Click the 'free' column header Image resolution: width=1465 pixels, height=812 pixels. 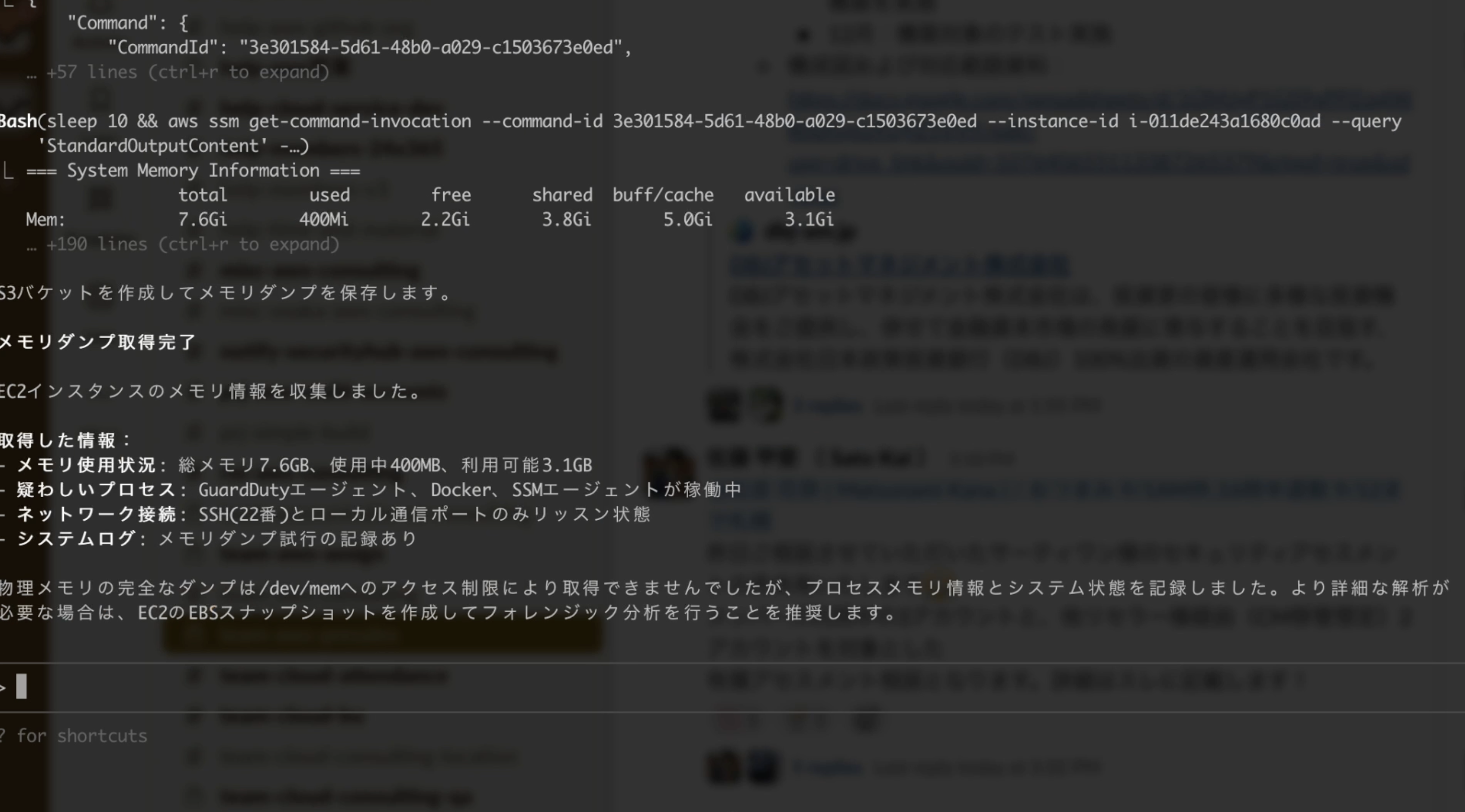[451, 195]
